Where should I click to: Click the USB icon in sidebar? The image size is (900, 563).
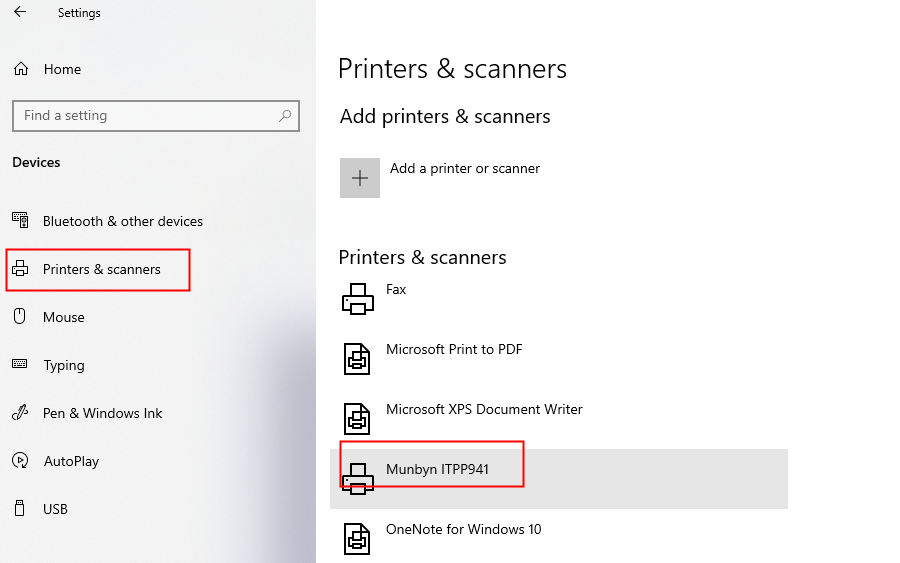[x=20, y=508]
